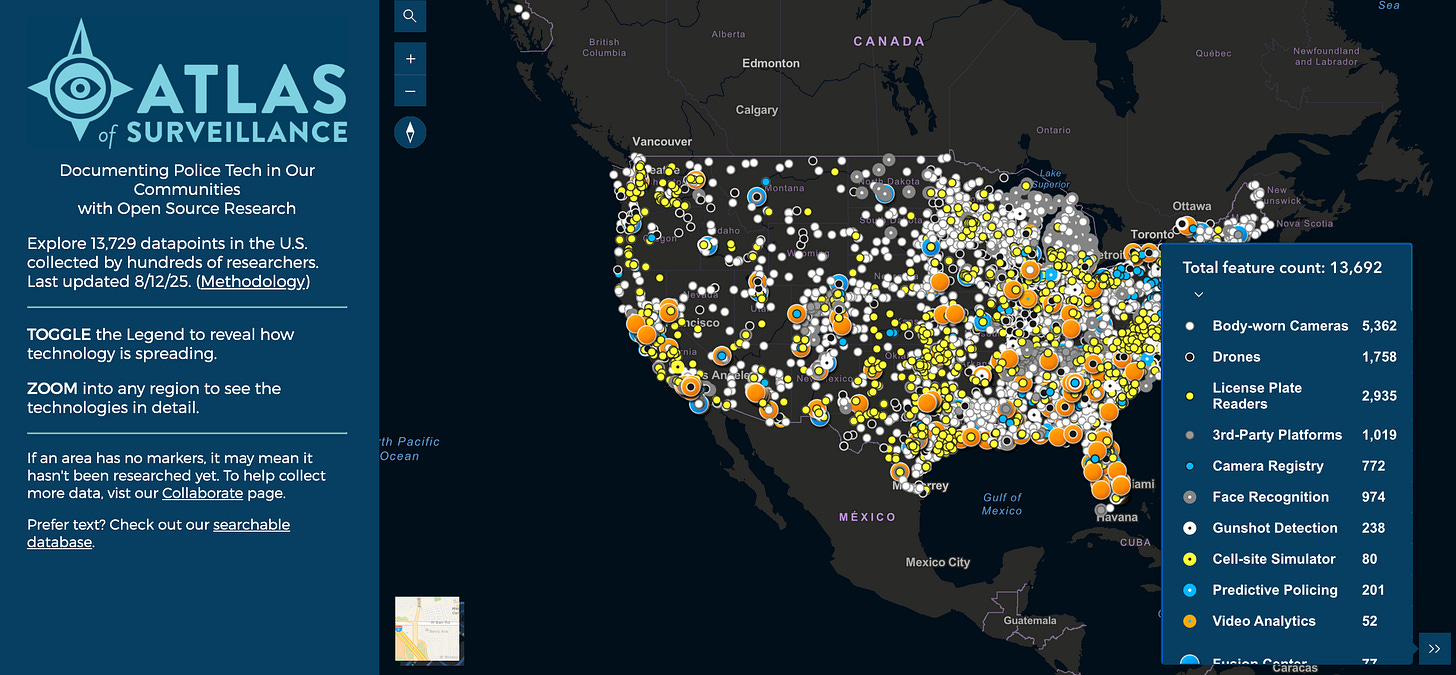The image size is (1456, 675).
Task: Click the Vancouver city label on map
Action: pyautogui.click(x=662, y=142)
